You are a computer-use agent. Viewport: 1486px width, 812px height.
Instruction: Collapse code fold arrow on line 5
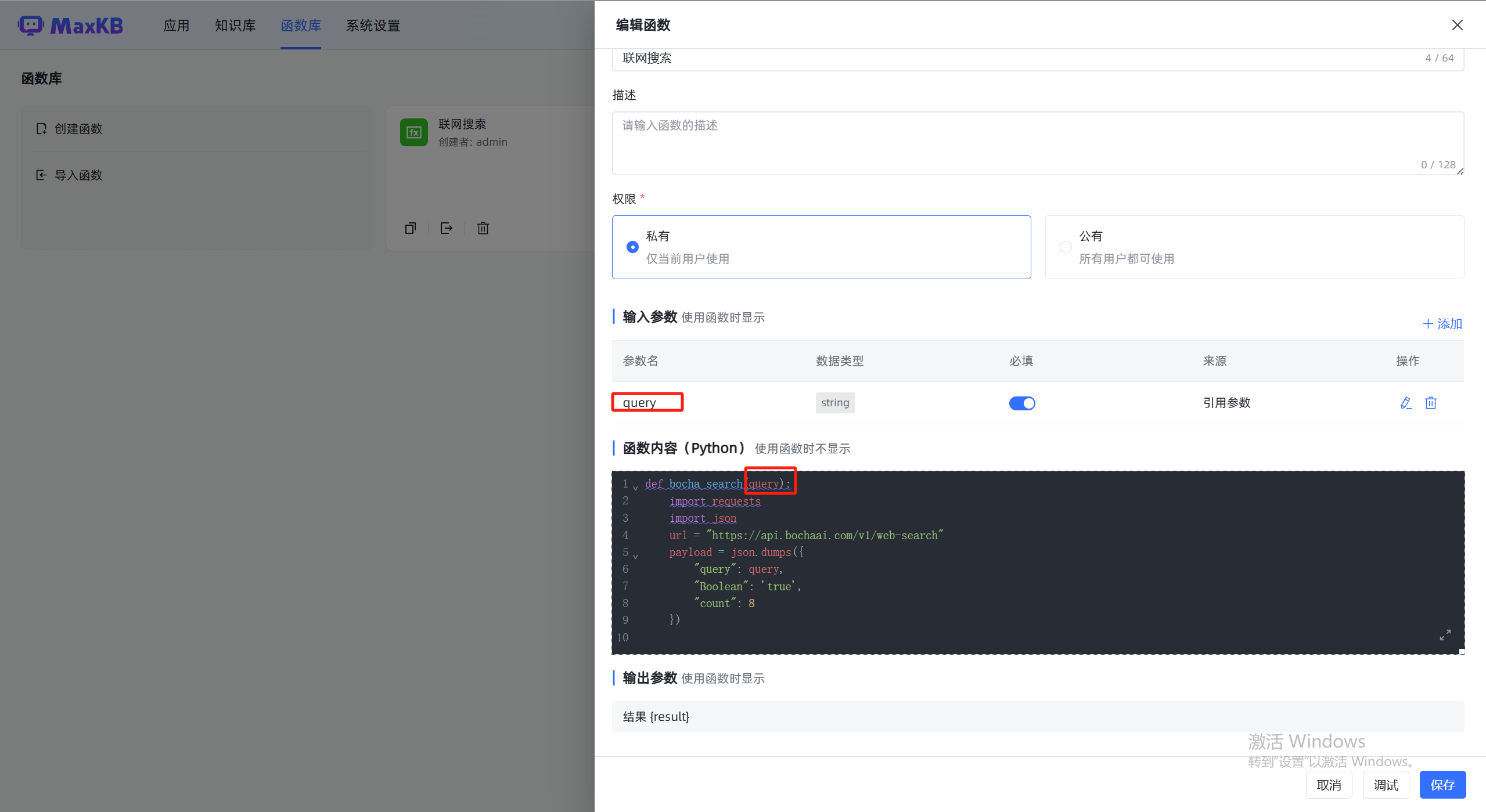coord(635,556)
